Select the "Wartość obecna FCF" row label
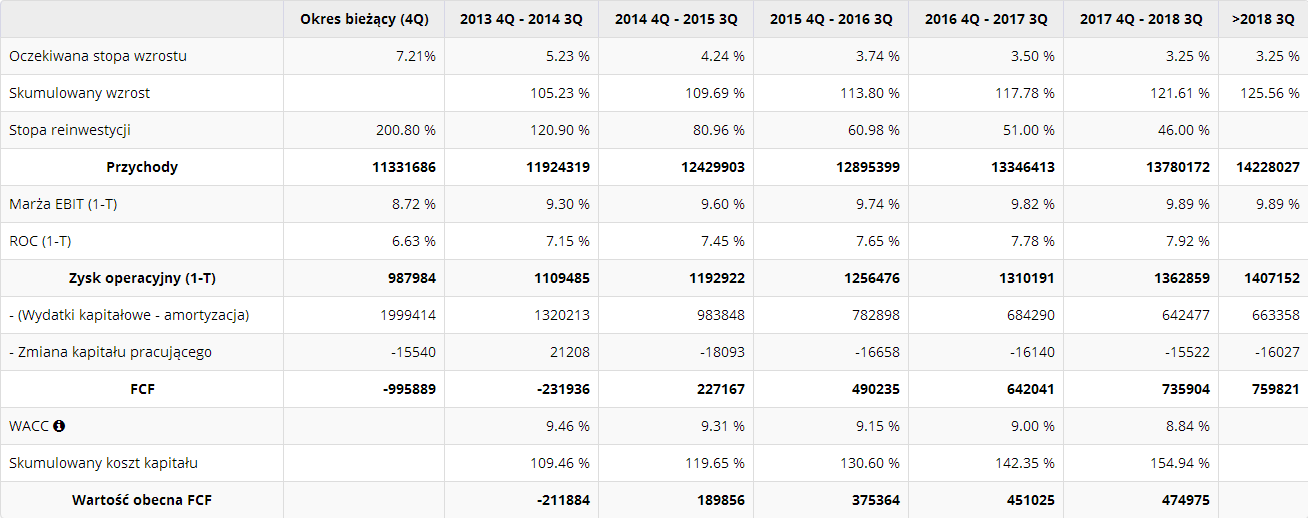The height and width of the screenshot is (518, 1308). pos(142,500)
